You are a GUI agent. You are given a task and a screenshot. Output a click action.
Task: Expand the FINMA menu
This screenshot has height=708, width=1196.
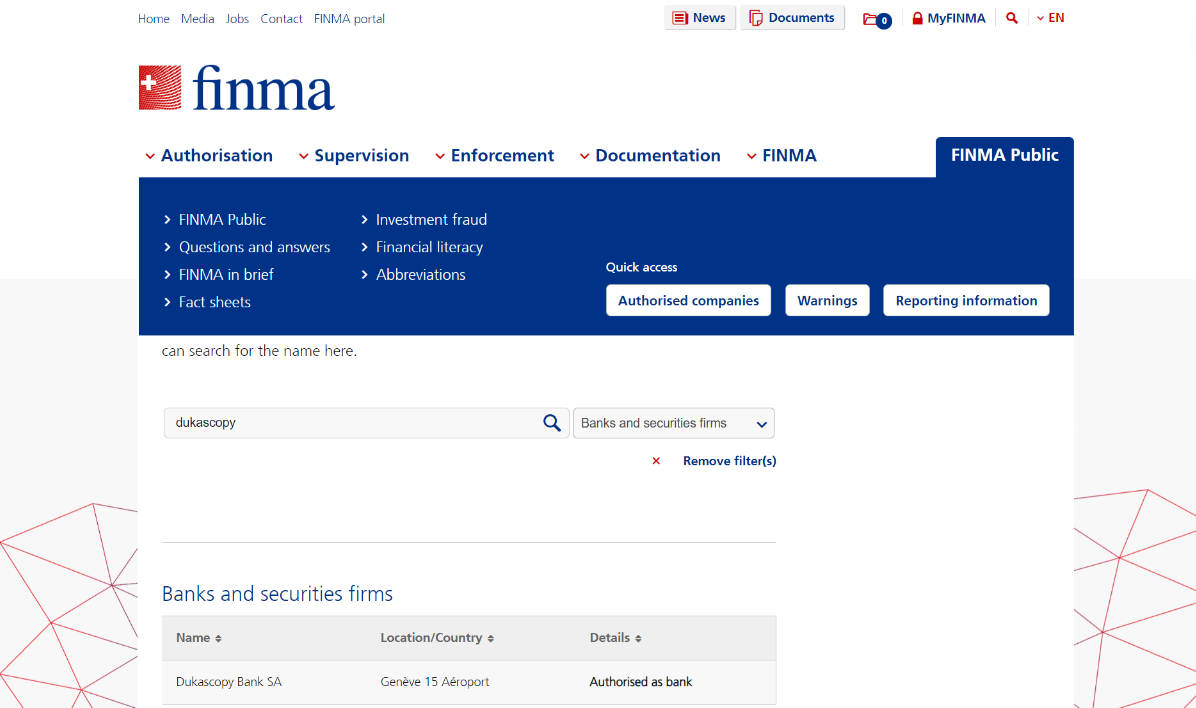coord(781,156)
